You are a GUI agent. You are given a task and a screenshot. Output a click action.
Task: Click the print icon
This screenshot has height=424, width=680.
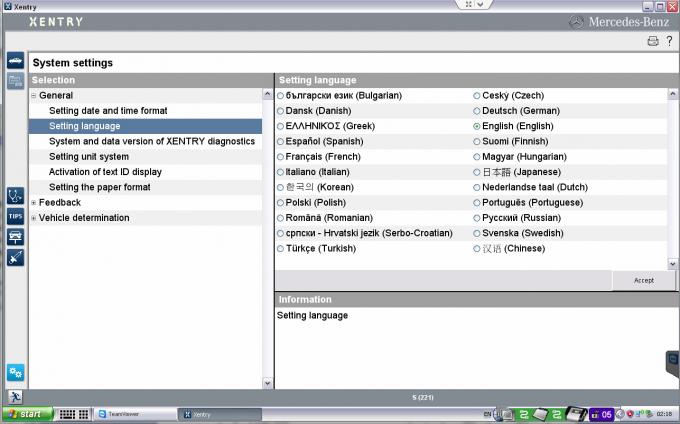653,41
